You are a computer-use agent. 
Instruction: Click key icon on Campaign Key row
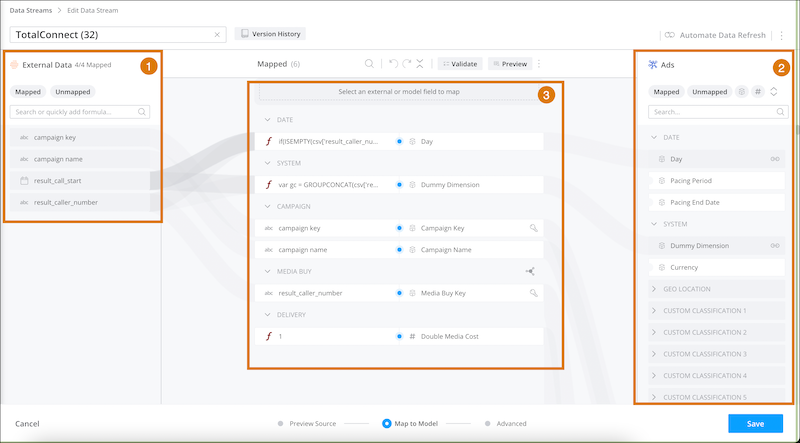point(533,228)
